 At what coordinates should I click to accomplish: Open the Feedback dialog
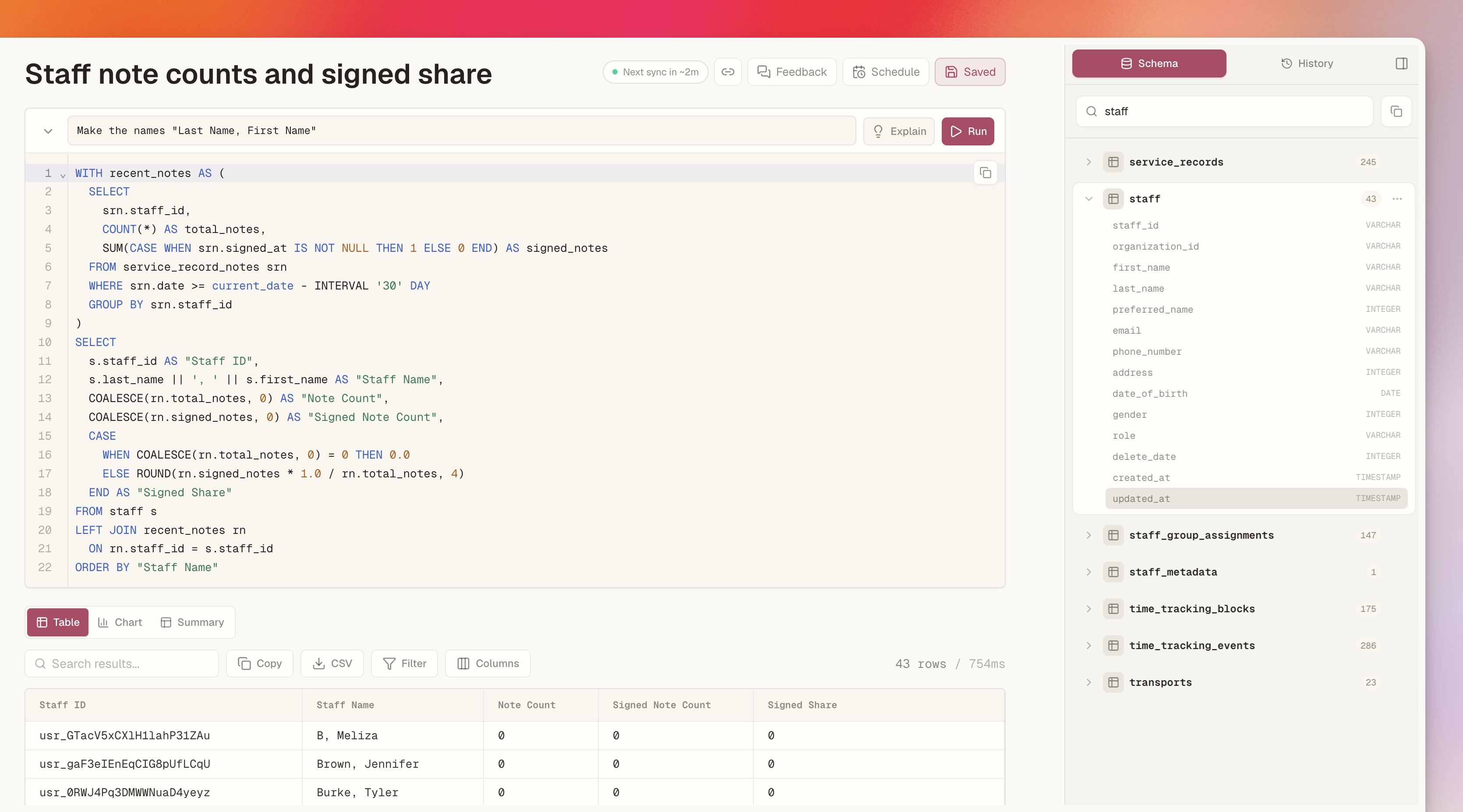coord(792,72)
